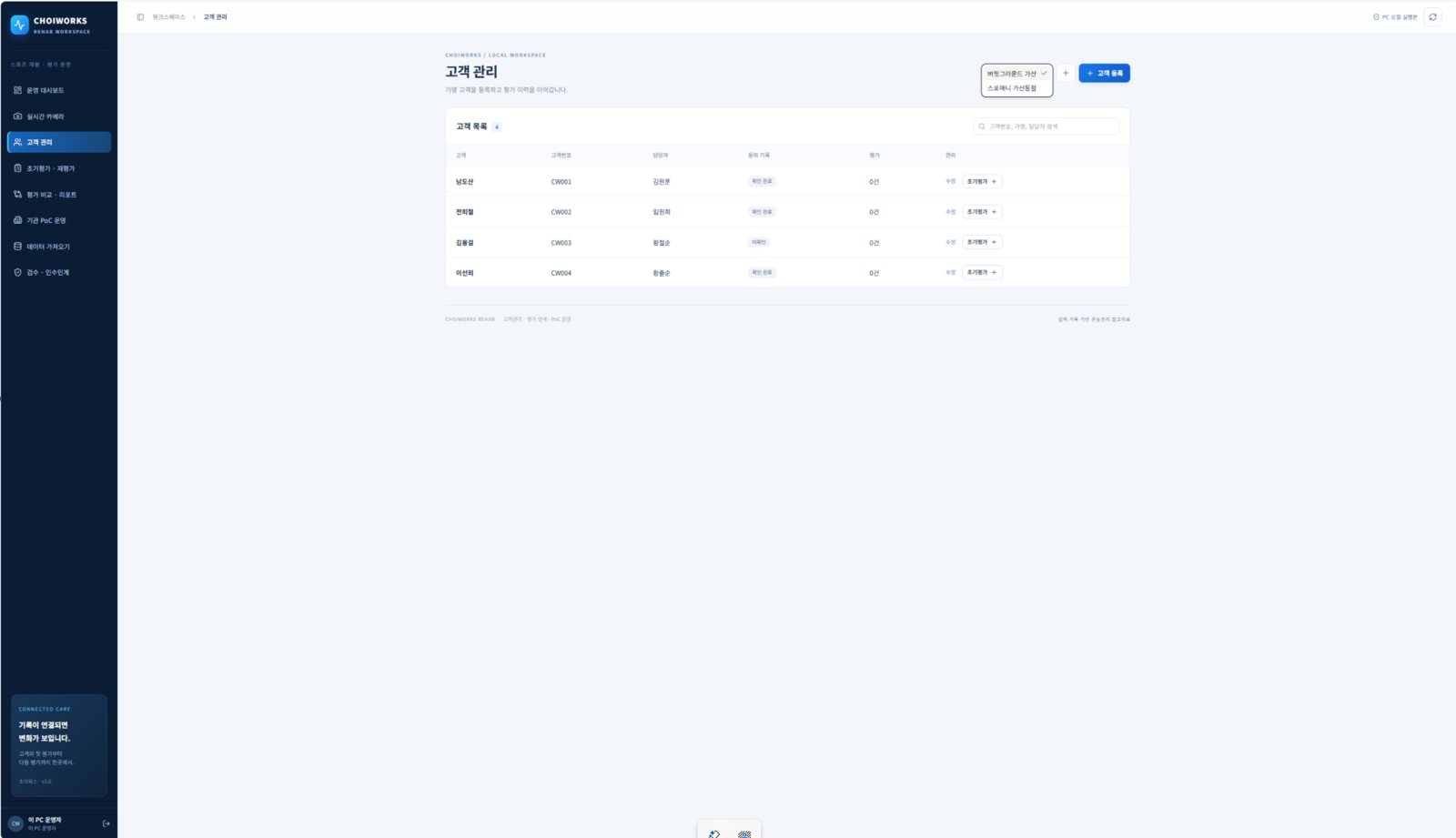Click 수정 link for CW001
The height and width of the screenshot is (838, 1456).
(950, 181)
